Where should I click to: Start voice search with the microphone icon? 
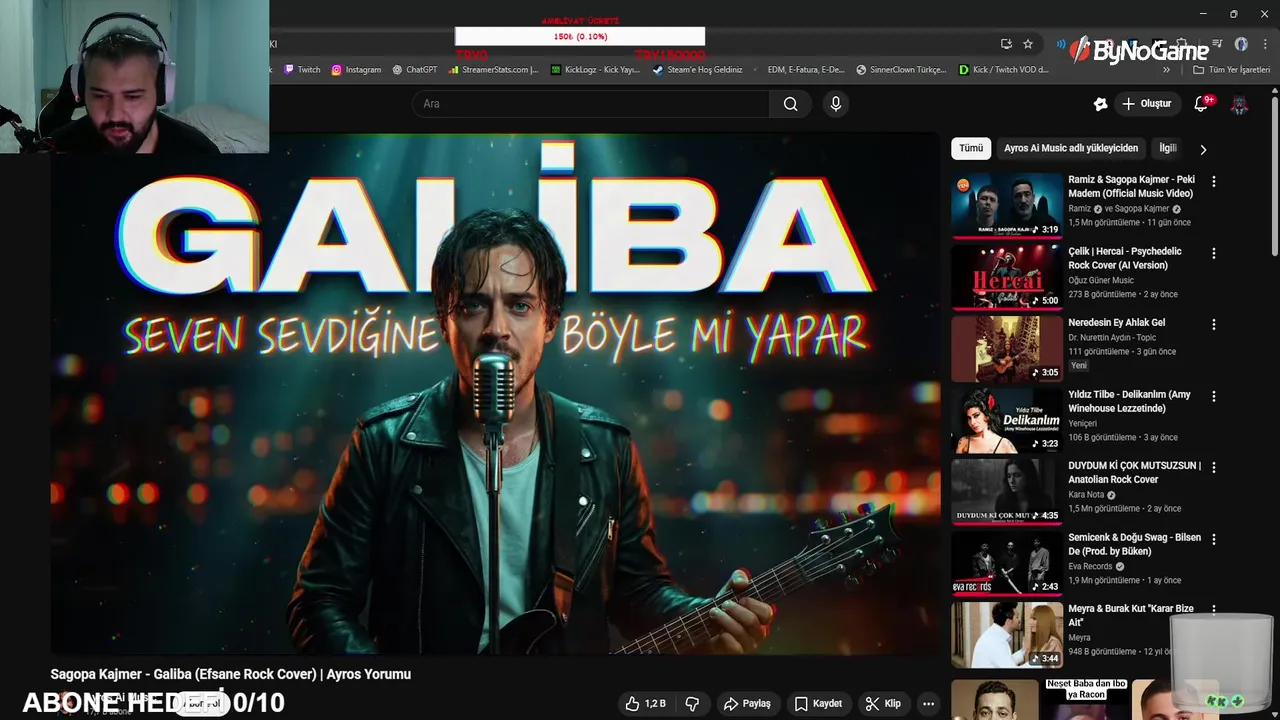[x=836, y=104]
